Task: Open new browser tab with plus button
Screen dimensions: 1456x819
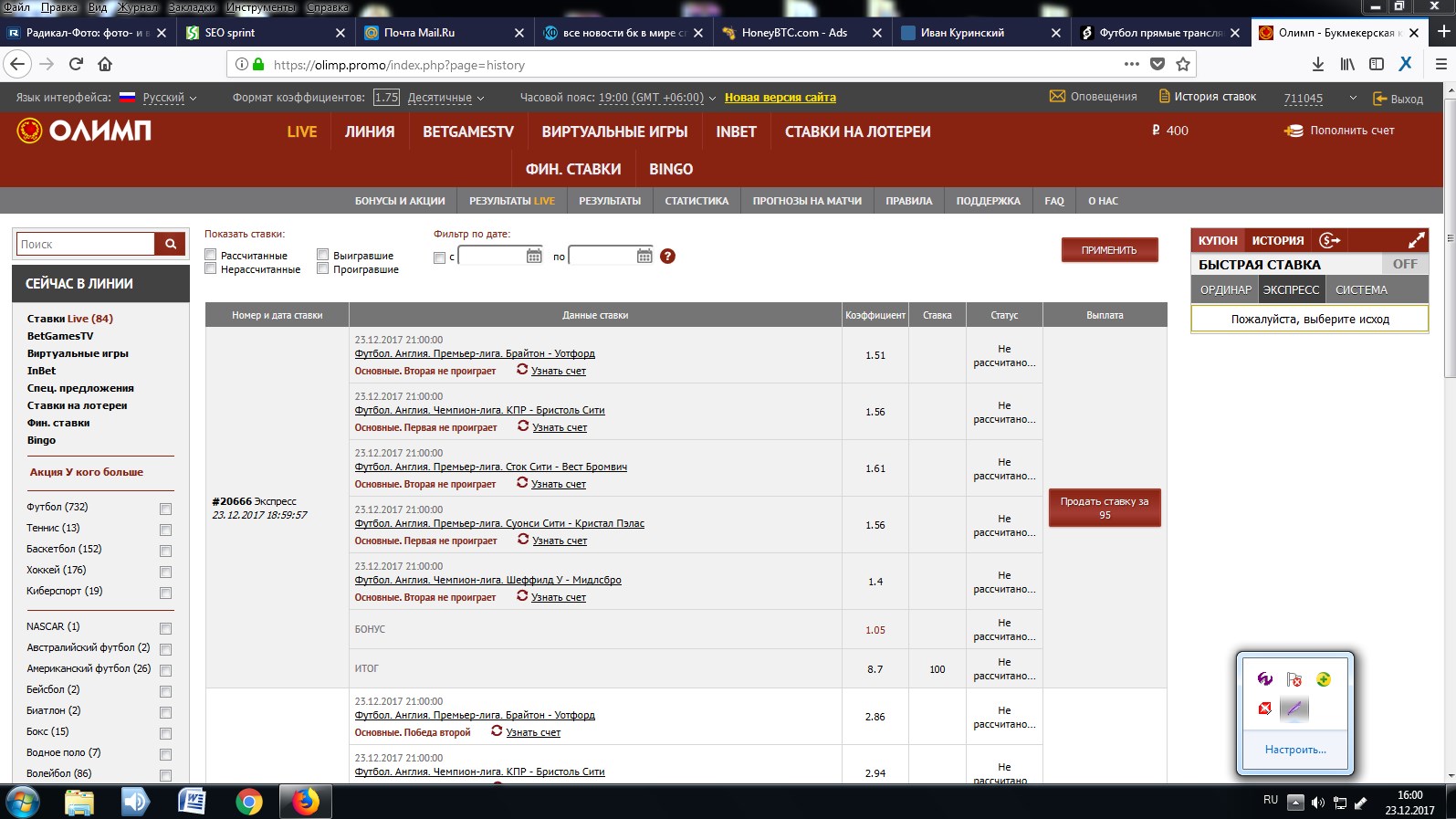Action: [1443, 32]
